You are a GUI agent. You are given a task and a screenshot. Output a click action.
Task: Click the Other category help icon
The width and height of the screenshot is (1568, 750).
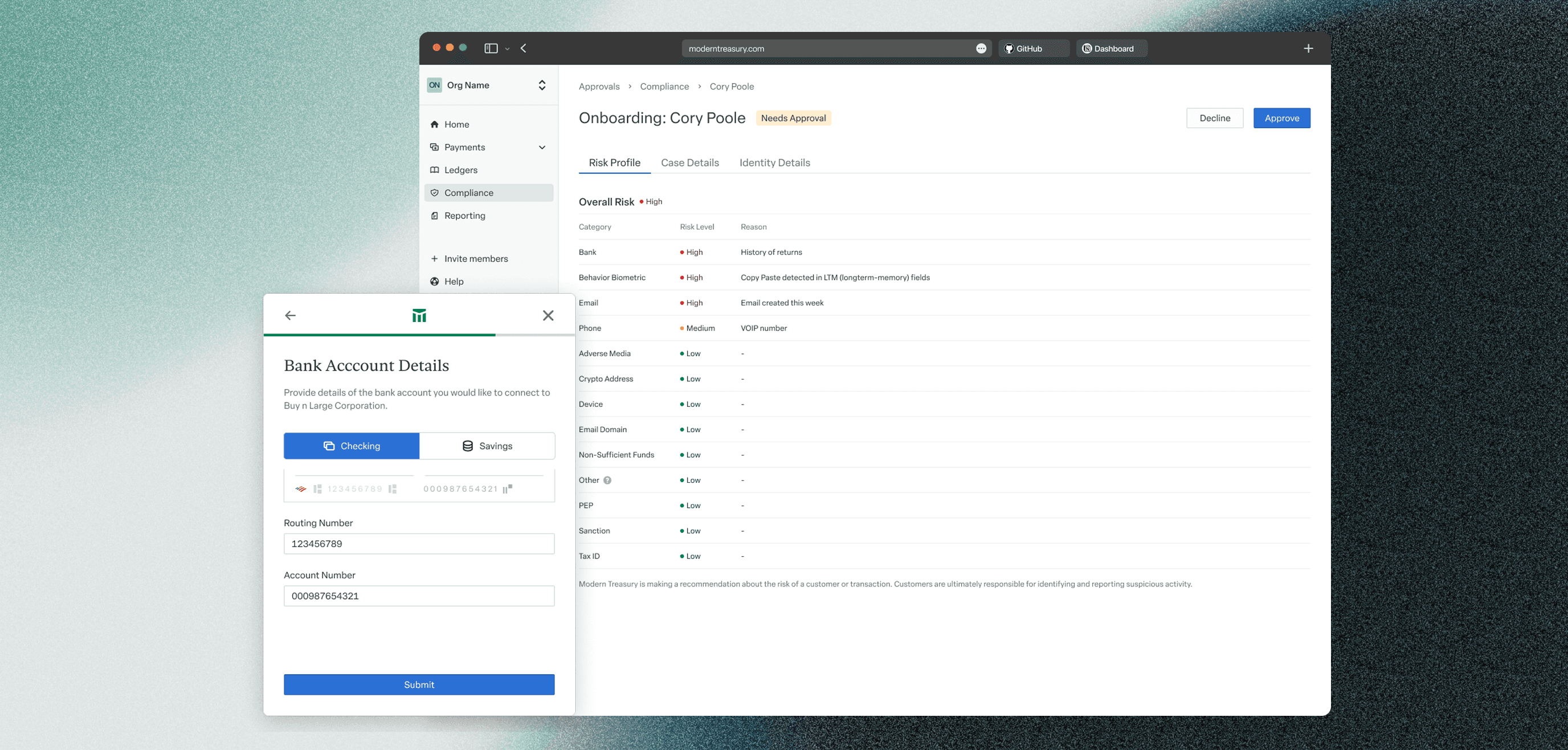[x=607, y=480]
